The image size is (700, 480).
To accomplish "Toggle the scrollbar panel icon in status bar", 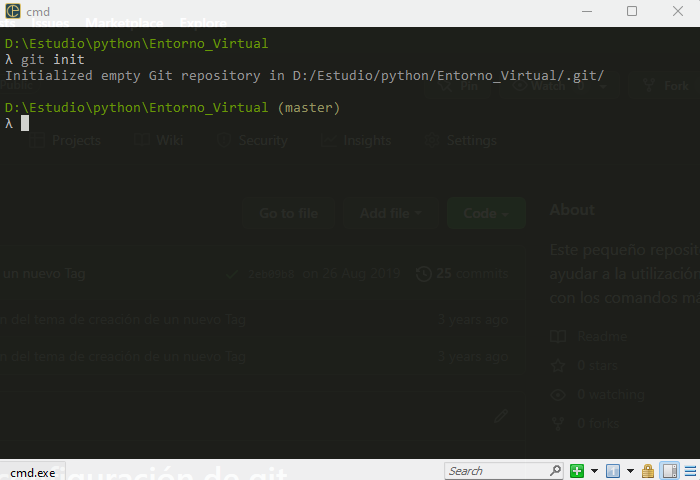I will point(670,471).
